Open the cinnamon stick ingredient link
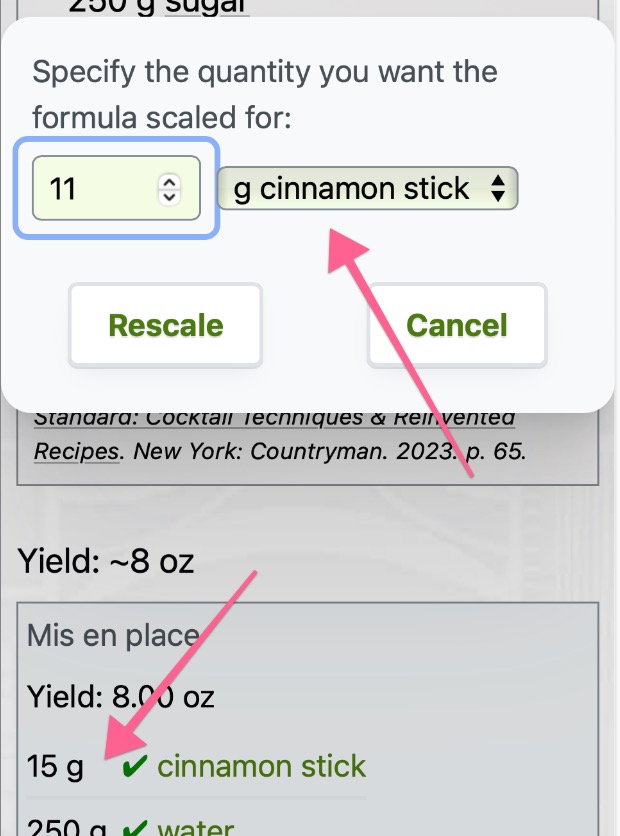This screenshot has height=836, width=620. coord(261,767)
